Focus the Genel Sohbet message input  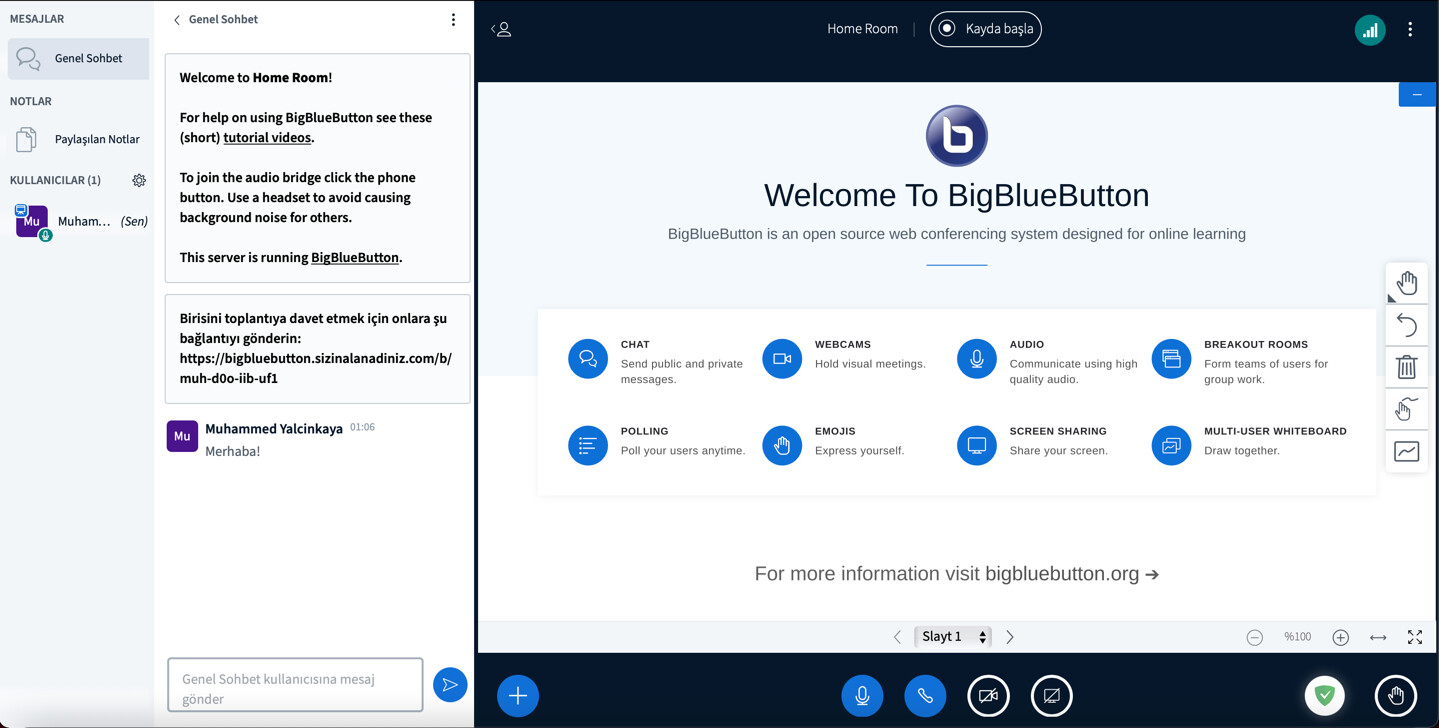tap(295, 685)
